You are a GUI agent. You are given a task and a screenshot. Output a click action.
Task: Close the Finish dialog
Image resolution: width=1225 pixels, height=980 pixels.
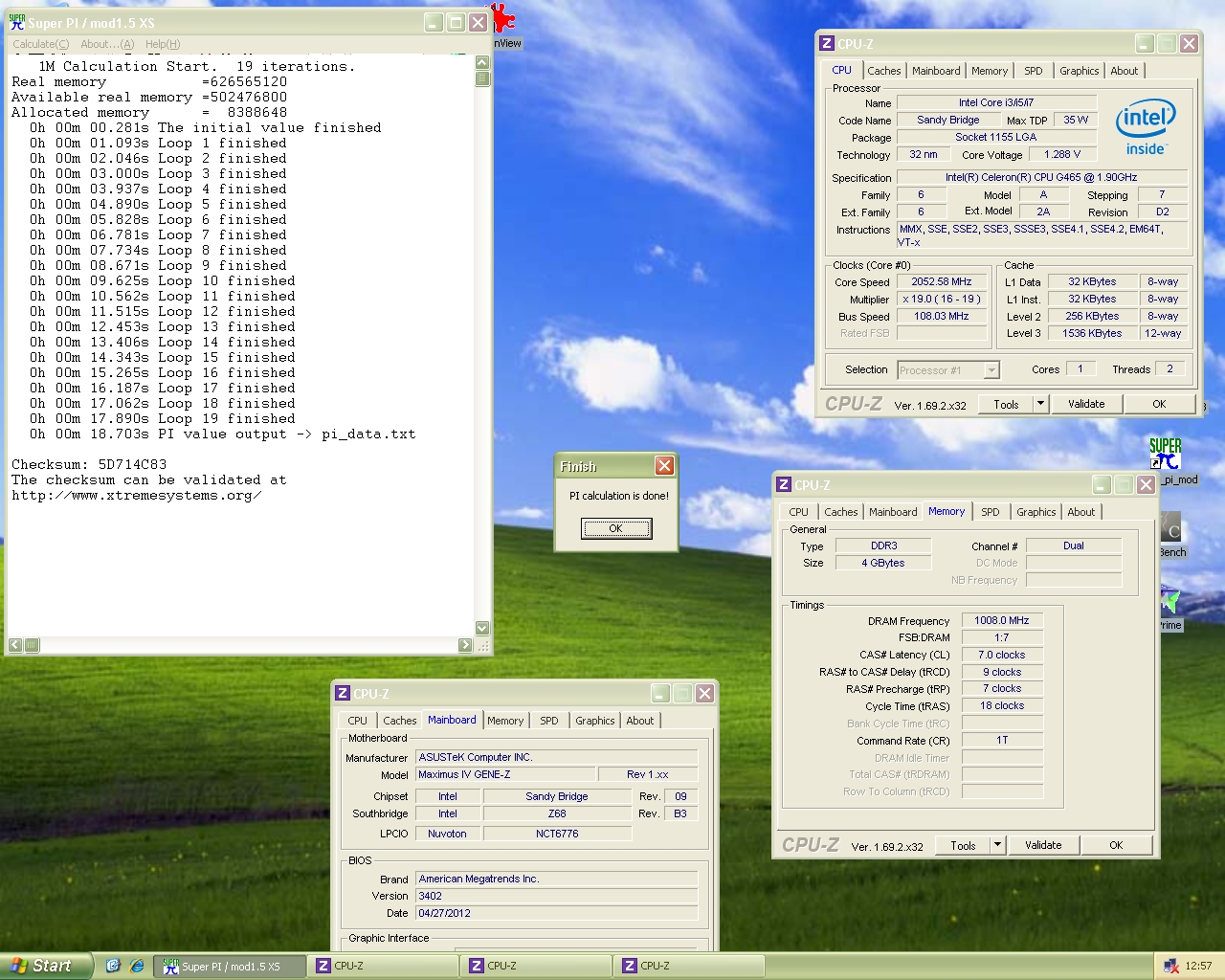(x=664, y=466)
